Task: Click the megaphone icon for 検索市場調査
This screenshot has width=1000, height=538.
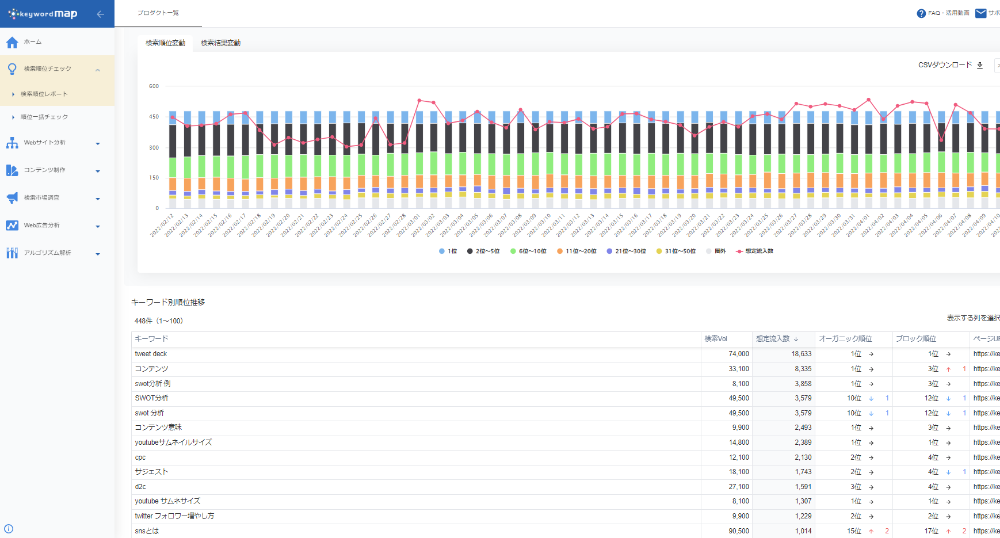Action: tap(12, 198)
